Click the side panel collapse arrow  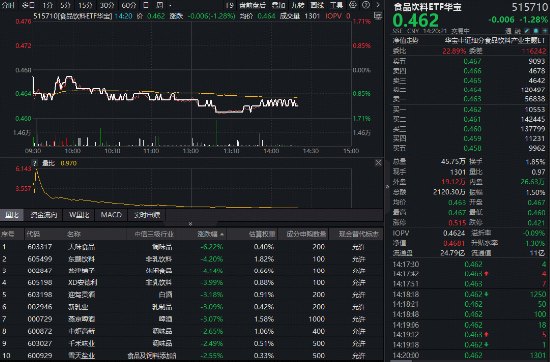(x=387, y=187)
